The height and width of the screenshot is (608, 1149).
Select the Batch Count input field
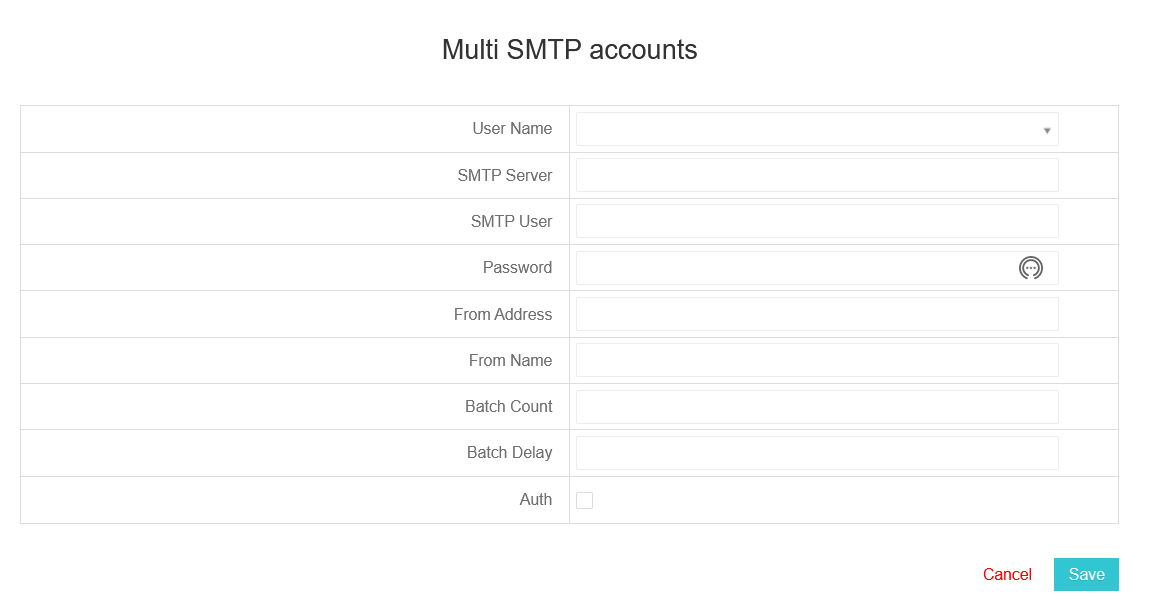click(817, 407)
